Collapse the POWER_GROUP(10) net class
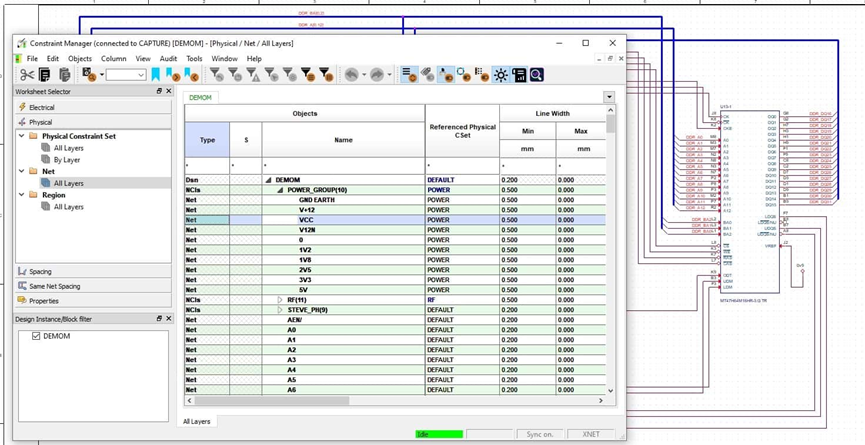This screenshot has height=445, width=865. click(280, 190)
